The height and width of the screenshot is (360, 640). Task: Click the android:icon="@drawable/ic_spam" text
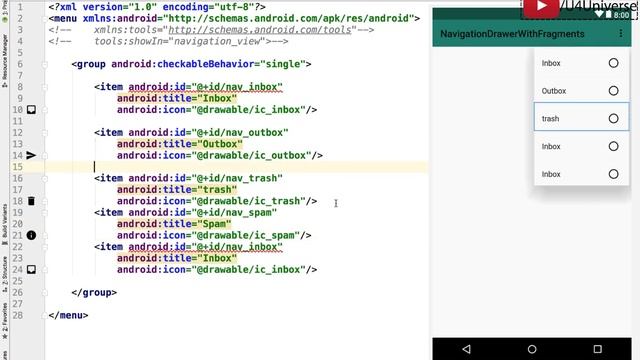(x=208, y=236)
